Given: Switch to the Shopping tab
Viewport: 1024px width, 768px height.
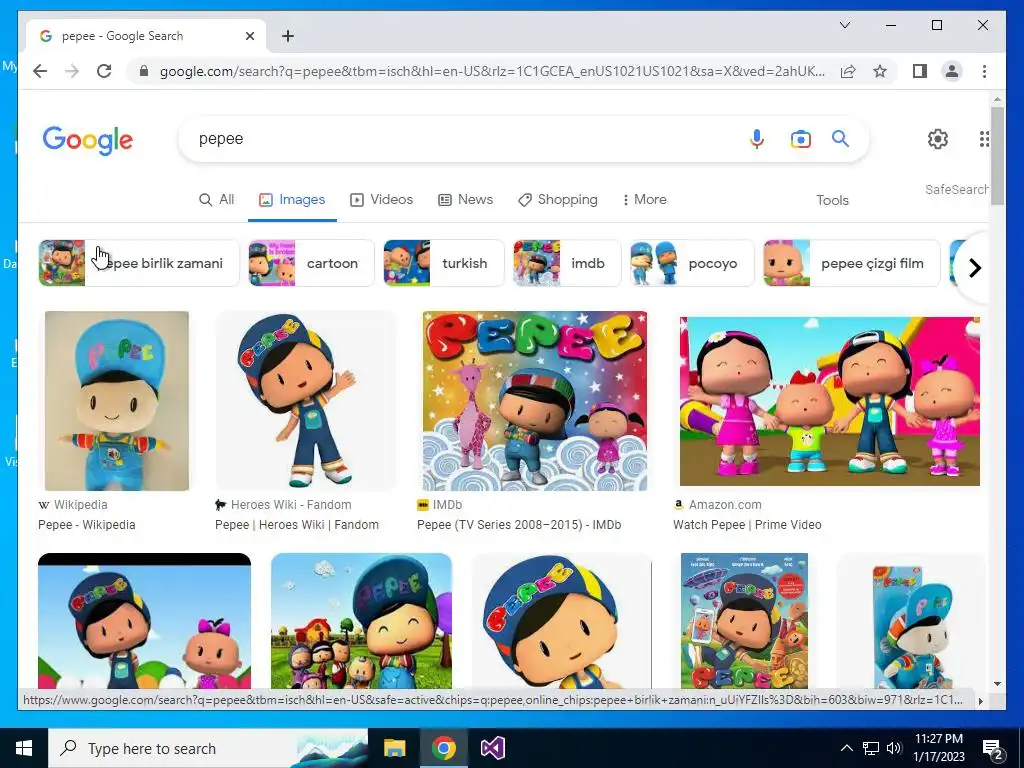Looking at the screenshot, I should pyautogui.click(x=558, y=199).
